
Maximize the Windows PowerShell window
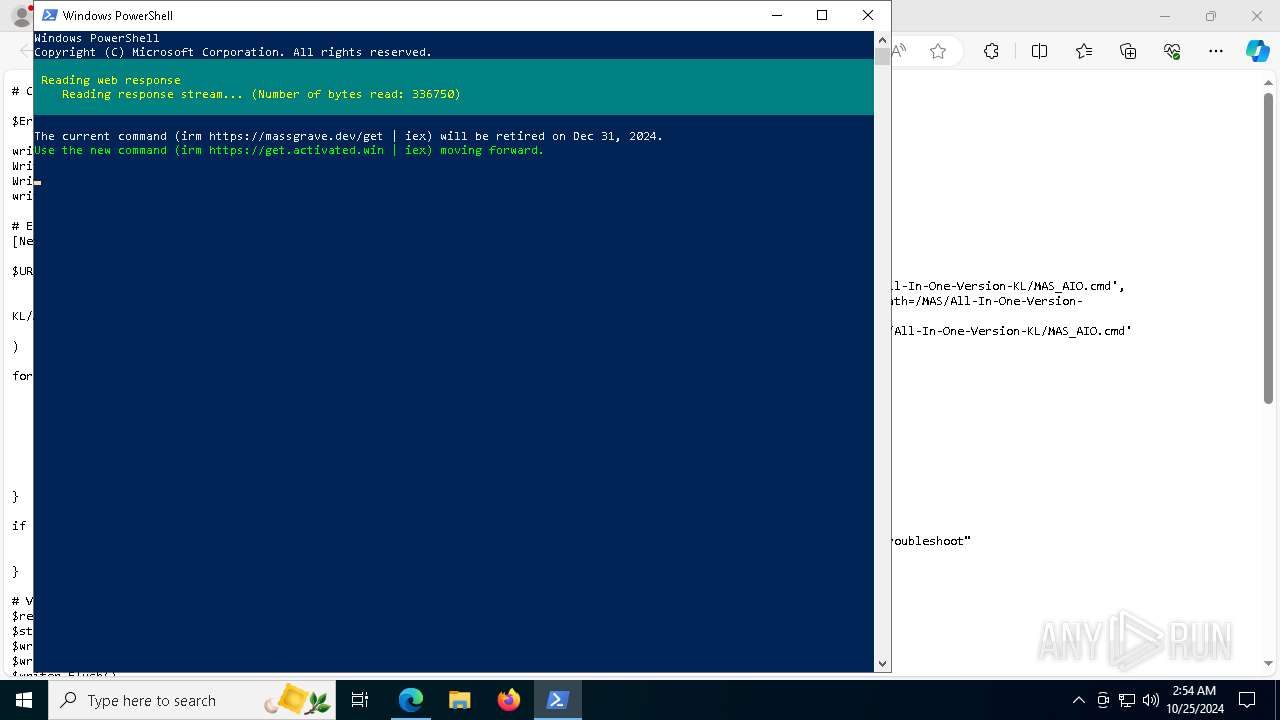822,15
